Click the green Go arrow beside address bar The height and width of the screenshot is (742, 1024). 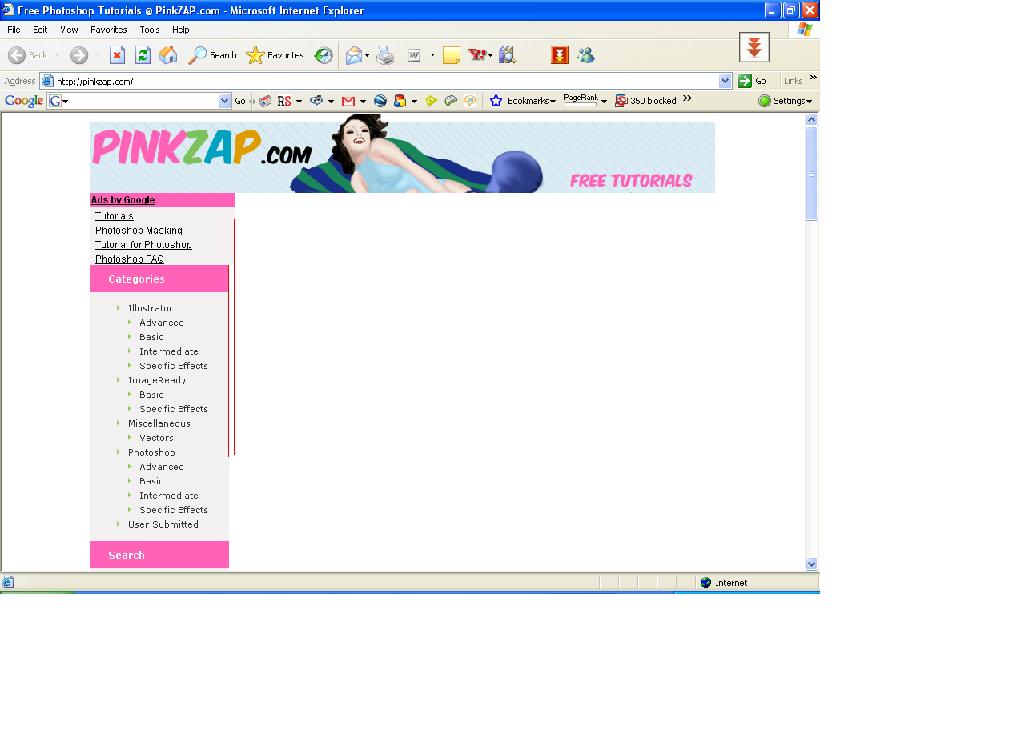[744, 81]
